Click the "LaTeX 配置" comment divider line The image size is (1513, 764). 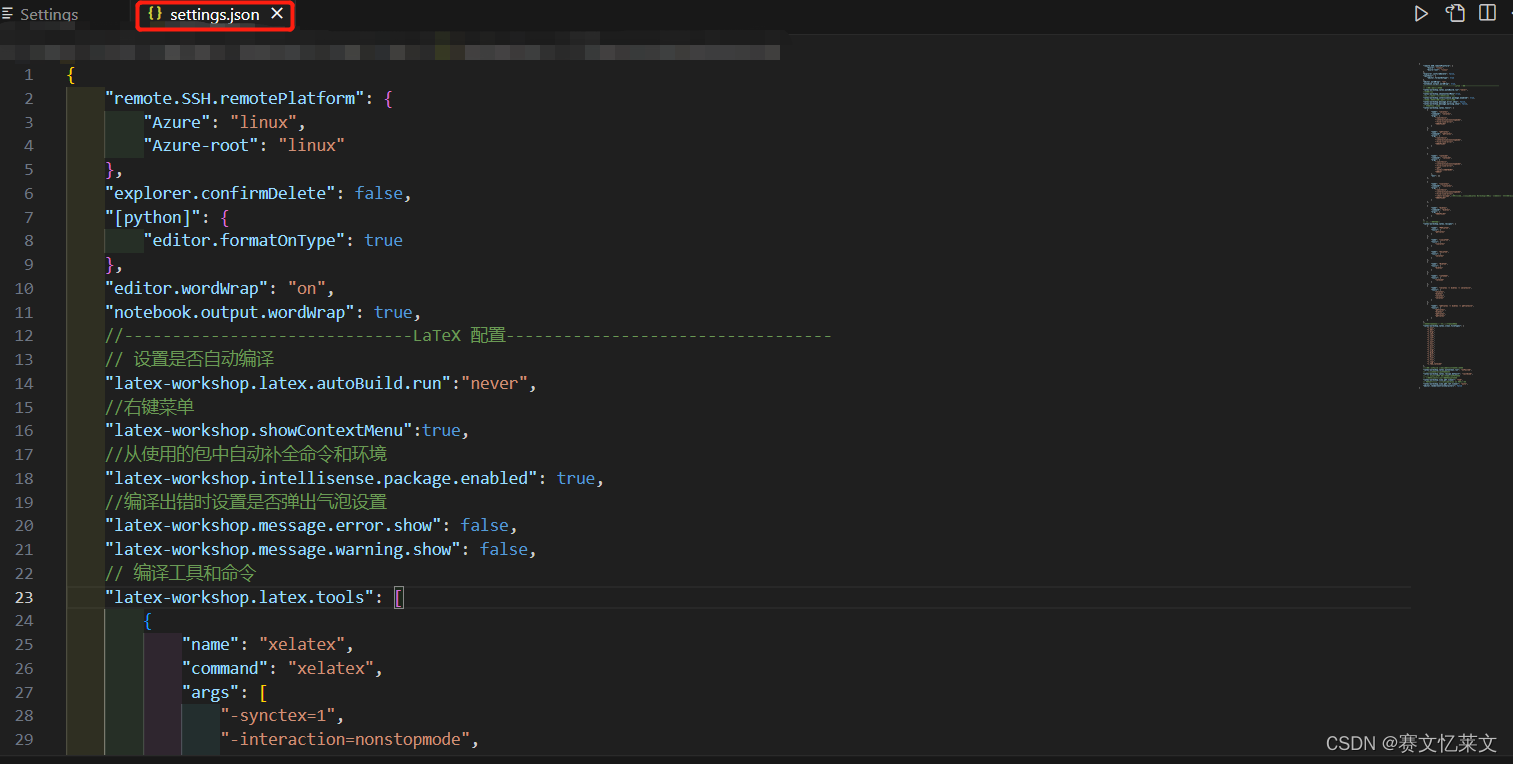(468, 336)
